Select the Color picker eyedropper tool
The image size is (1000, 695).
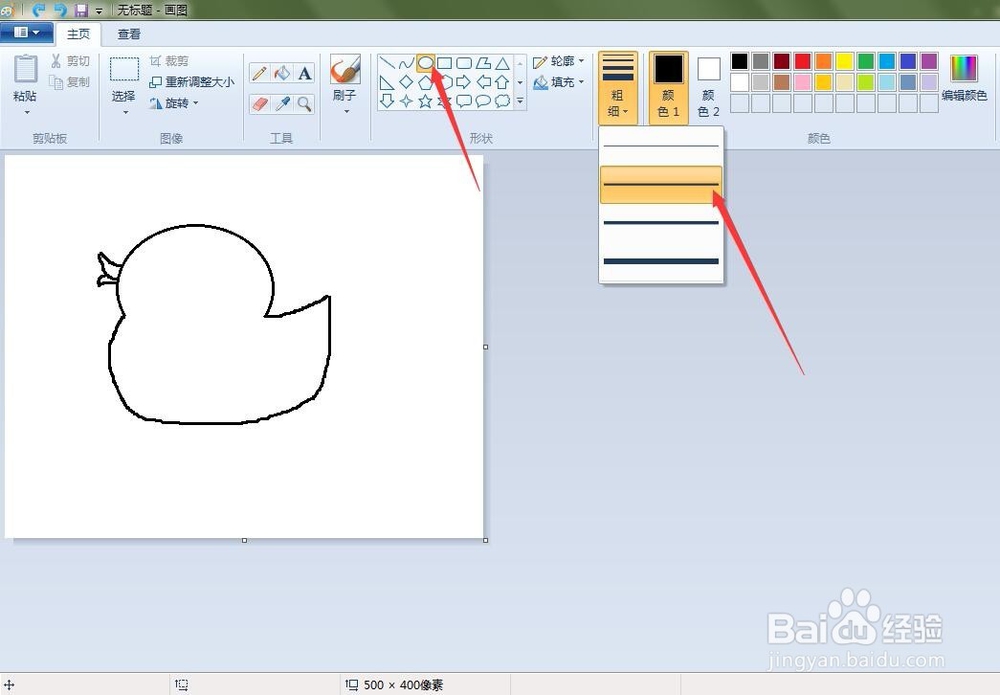[282, 104]
